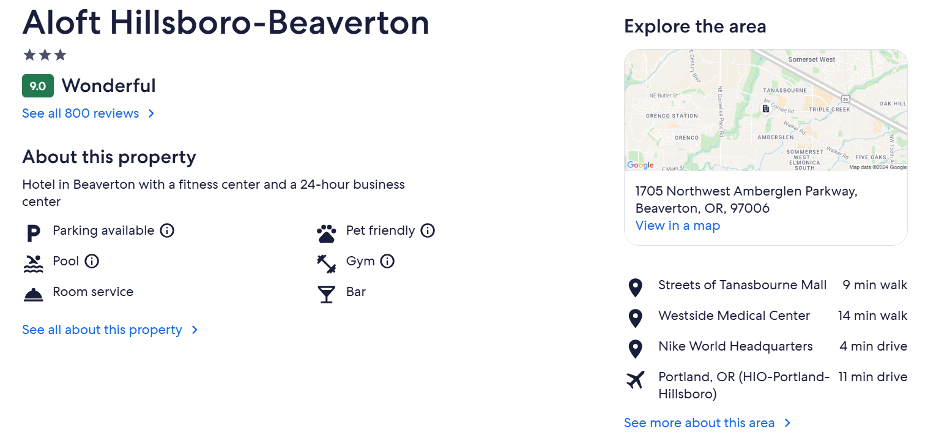This screenshot has height=448, width=936.
Task: Click the dumbbell gym icon
Action: pos(327,264)
